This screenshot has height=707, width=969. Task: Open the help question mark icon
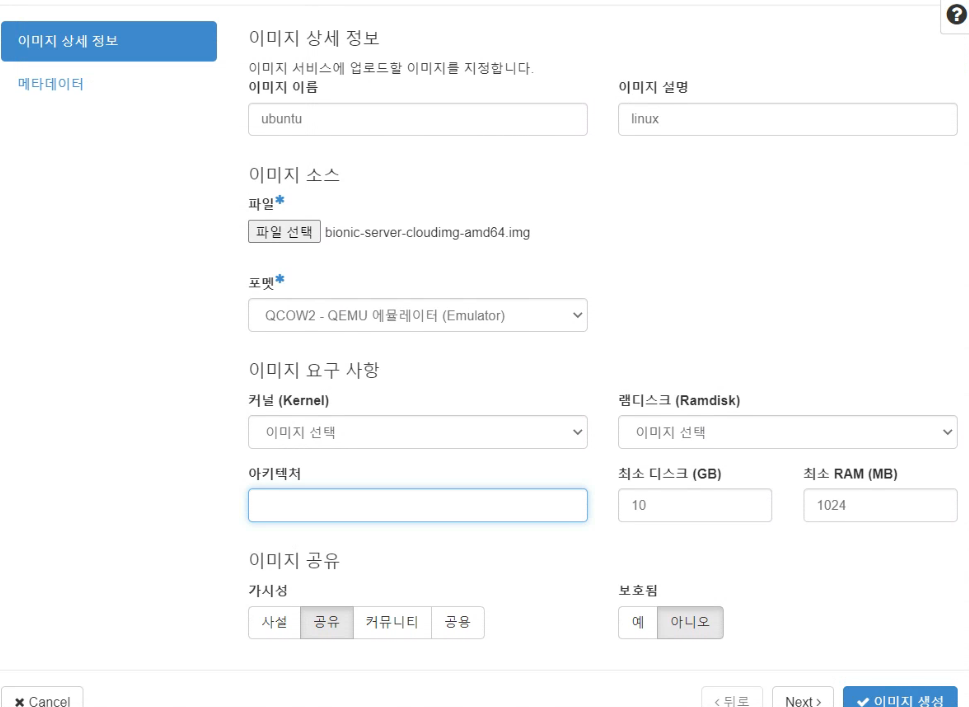[956, 14]
